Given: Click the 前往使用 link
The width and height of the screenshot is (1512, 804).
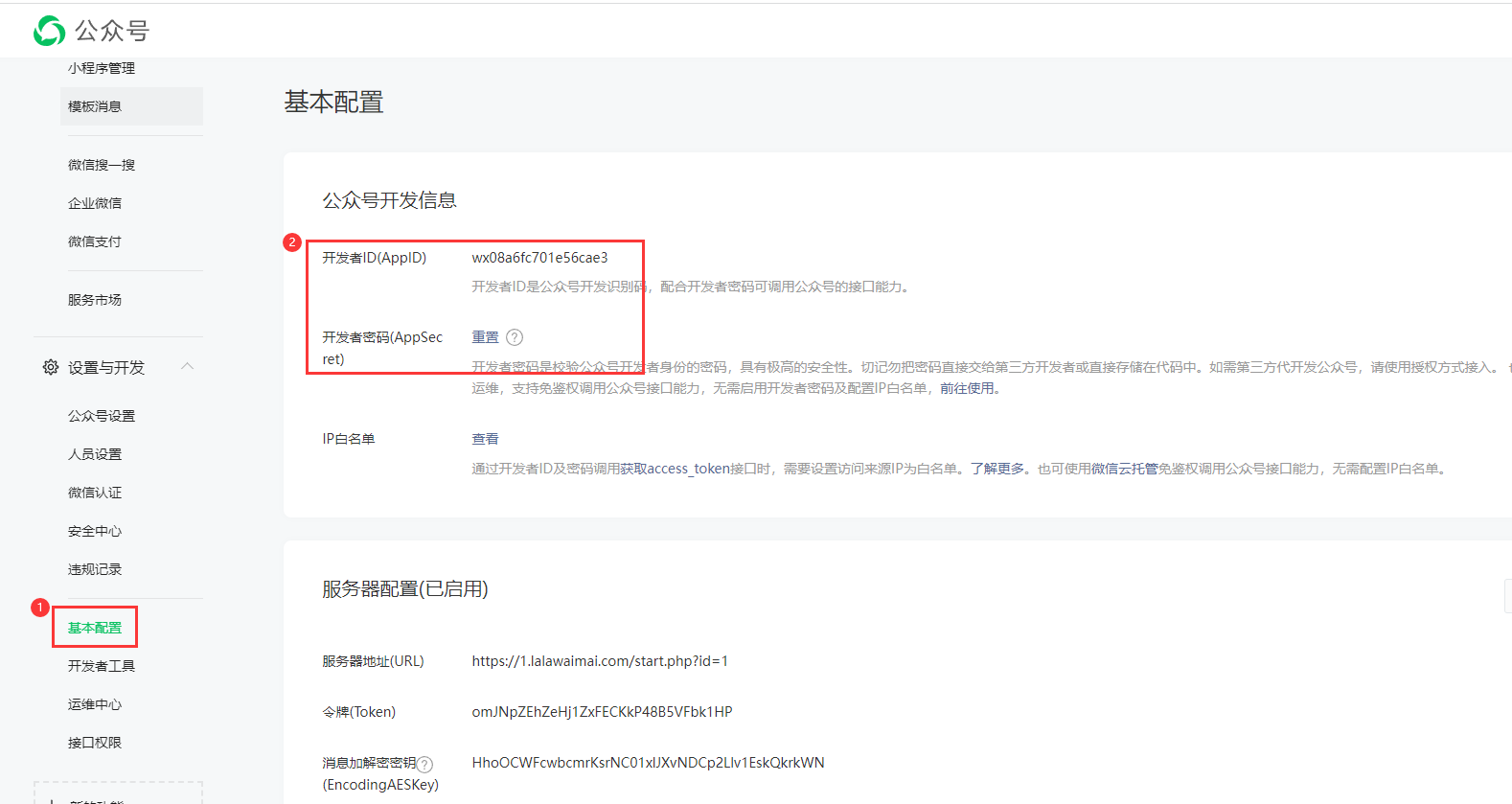Looking at the screenshot, I should tap(967, 388).
